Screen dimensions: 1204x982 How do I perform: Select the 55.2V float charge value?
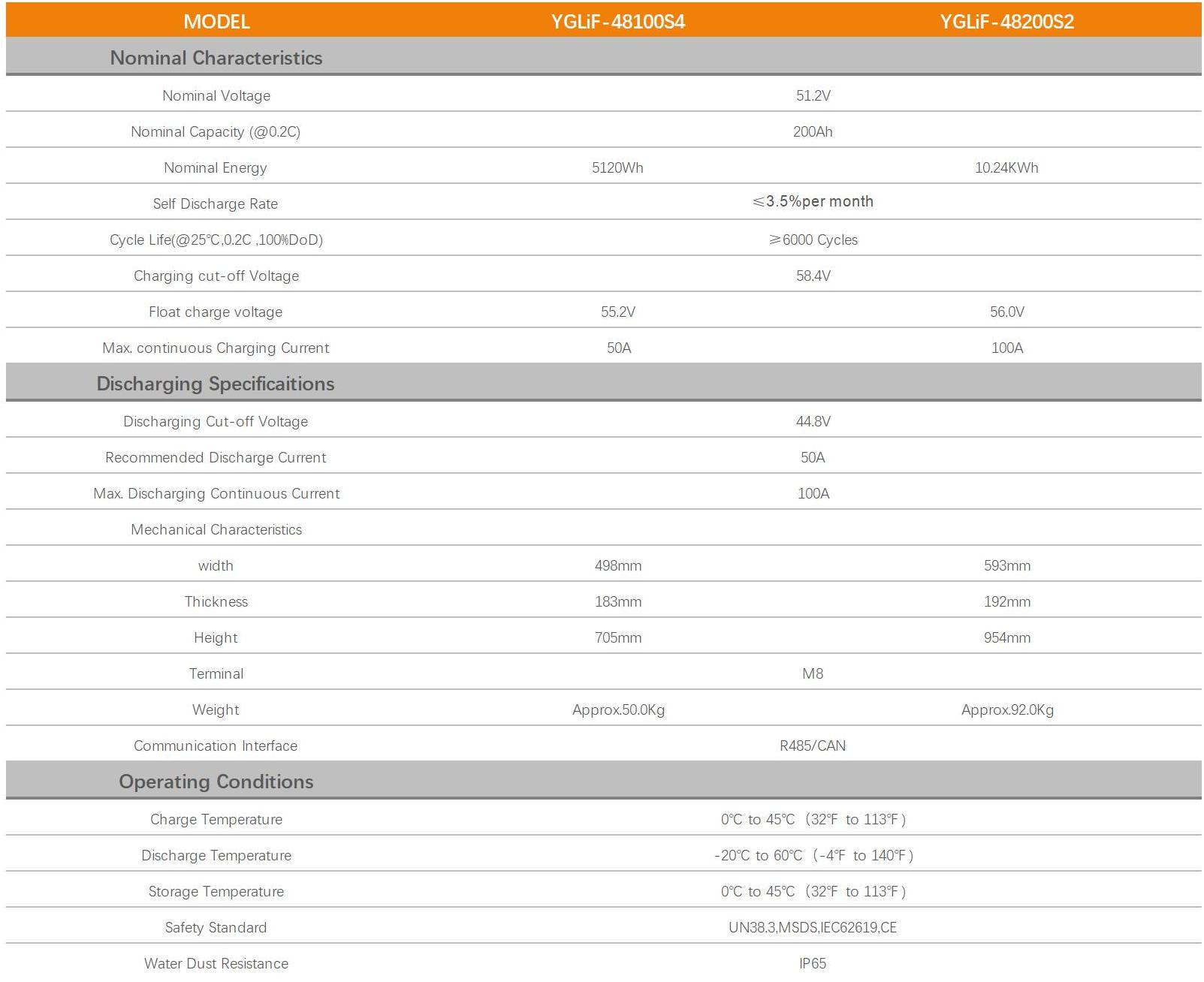618,312
